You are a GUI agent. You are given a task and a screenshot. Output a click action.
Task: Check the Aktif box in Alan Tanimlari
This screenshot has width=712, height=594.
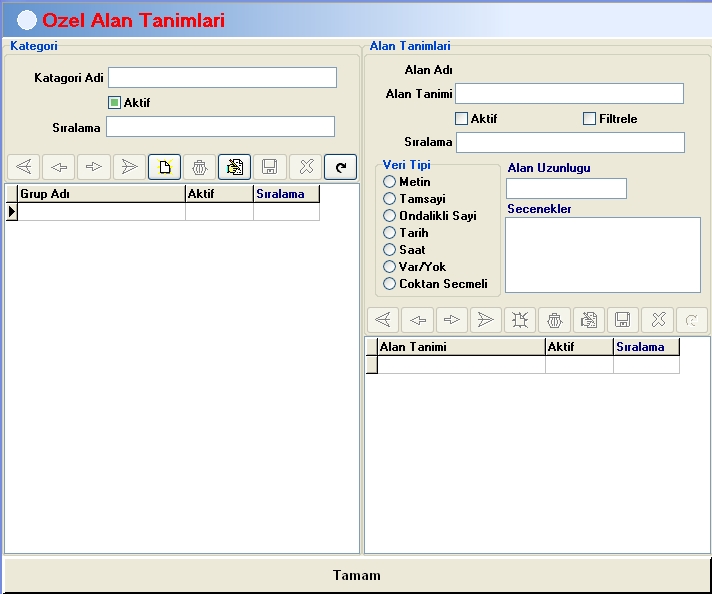tap(461, 119)
